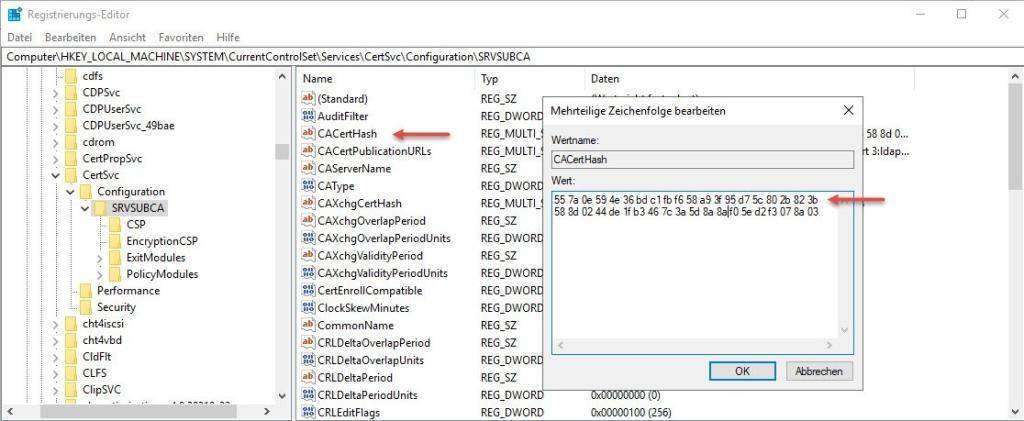Image resolution: width=1024 pixels, height=421 pixels.
Task: Click the AuditFilter DWORD value icon
Action: point(308,117)
